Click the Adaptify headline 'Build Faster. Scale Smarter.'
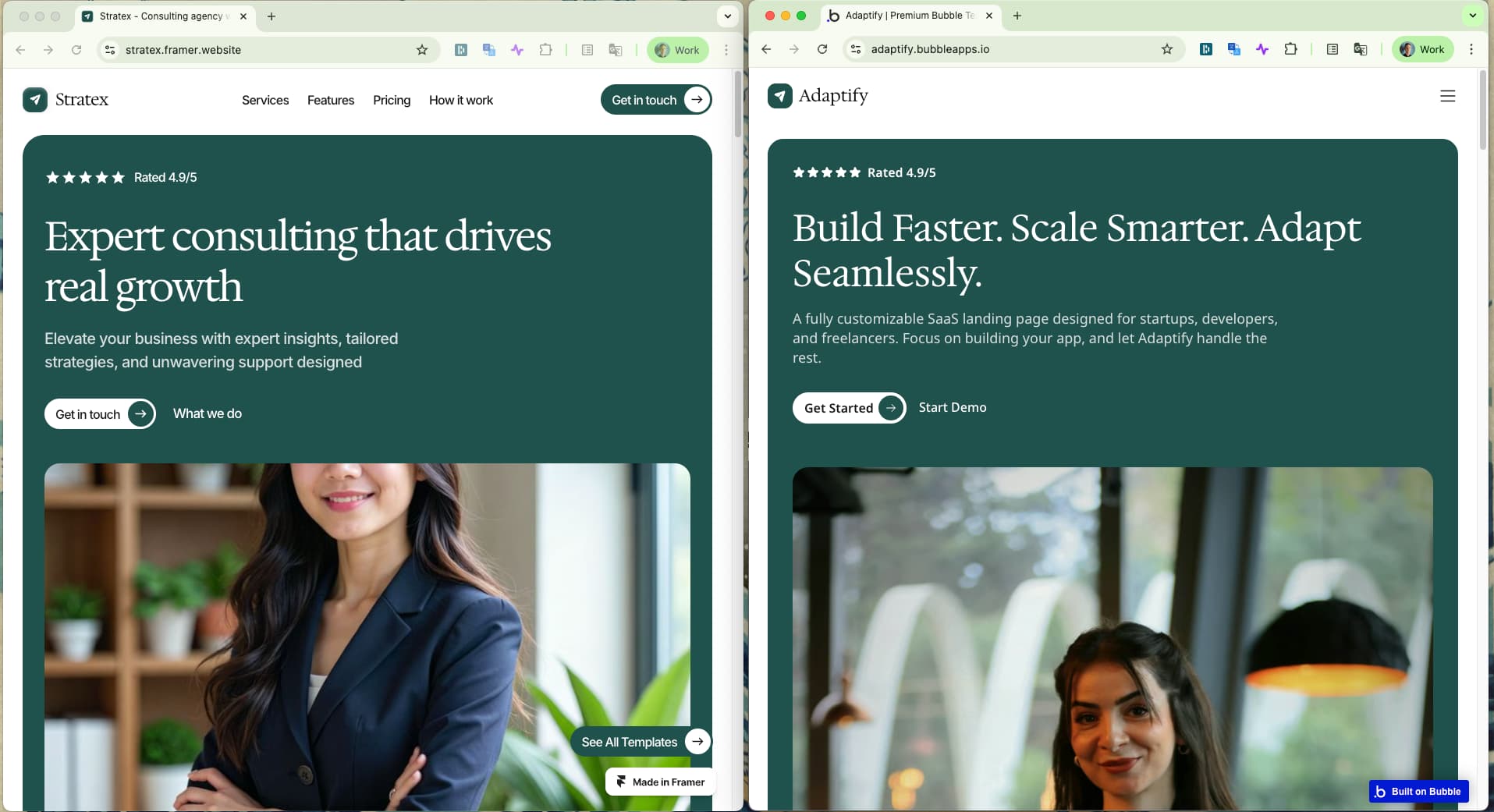The width and height of the screenshot is (1494, 812). pyautogui.click(x=1020, y=228)
